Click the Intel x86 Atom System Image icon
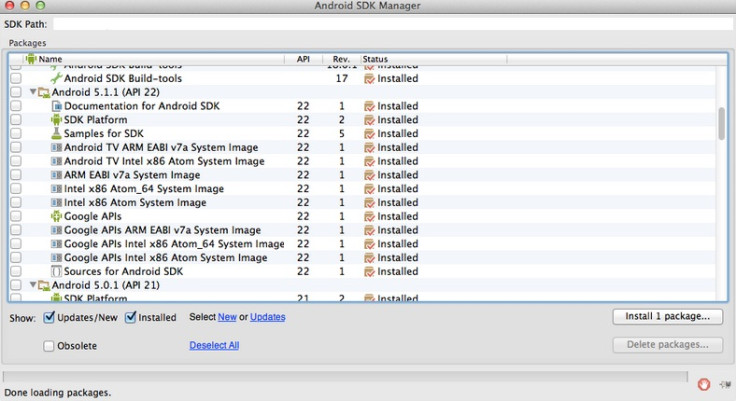This screenshot has height=401, width=736. [x=56, y=202]
